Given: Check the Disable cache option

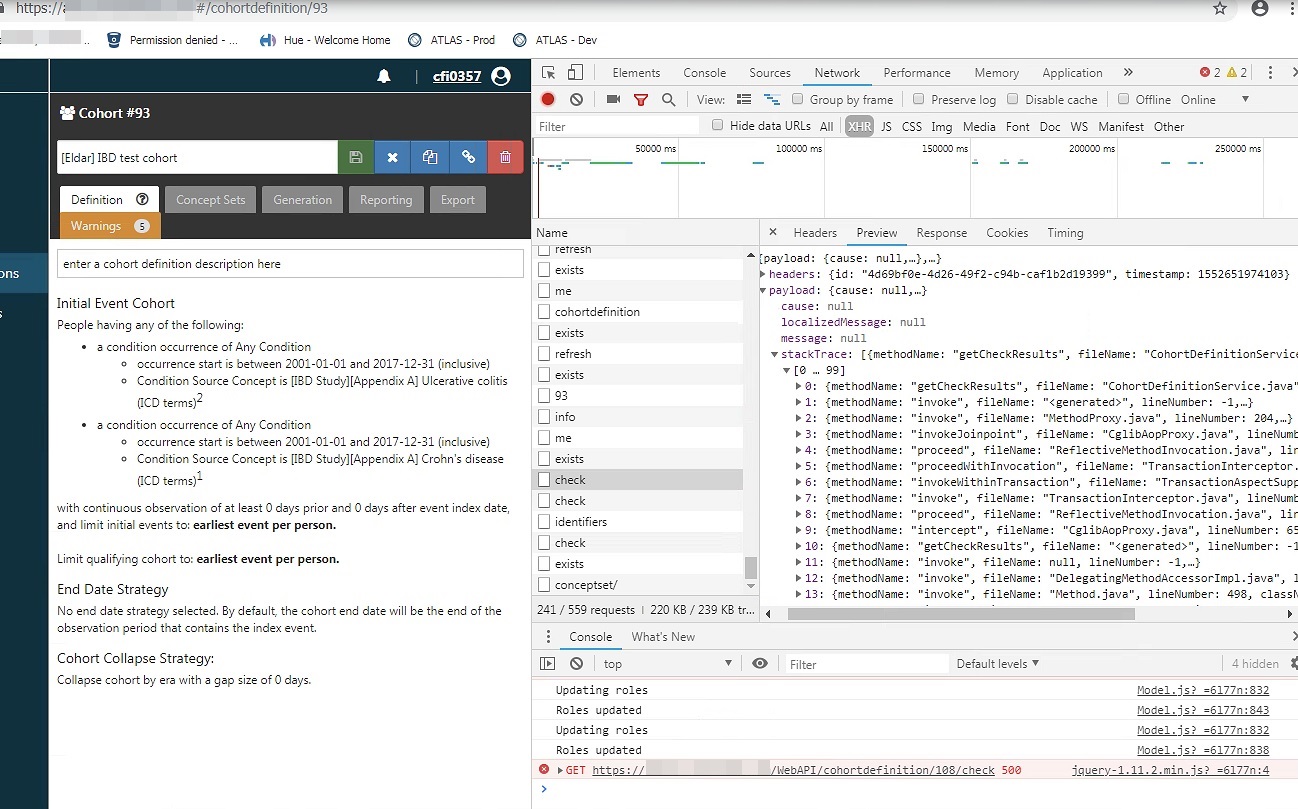Looking at the screenshot, I should point(1013,99).
